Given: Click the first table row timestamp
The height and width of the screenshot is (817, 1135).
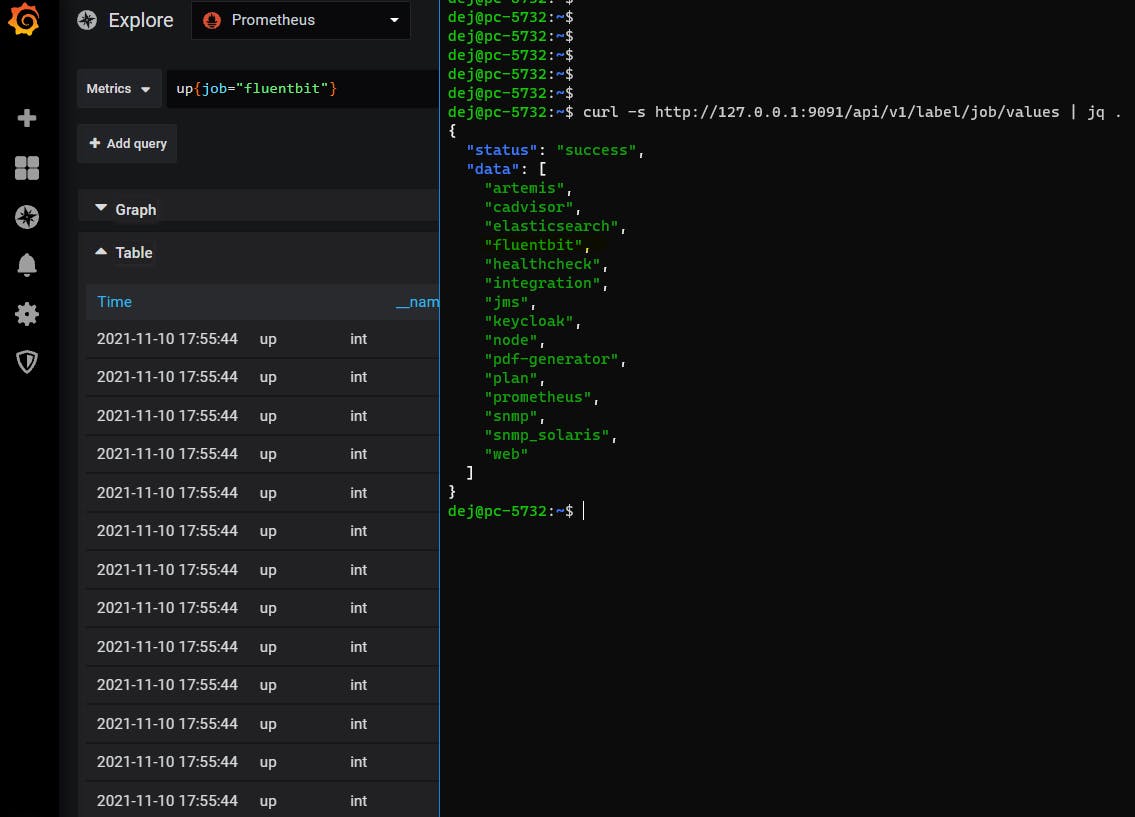Looking at the screenshot, I should pyautogui.click(x=167, y=339).
